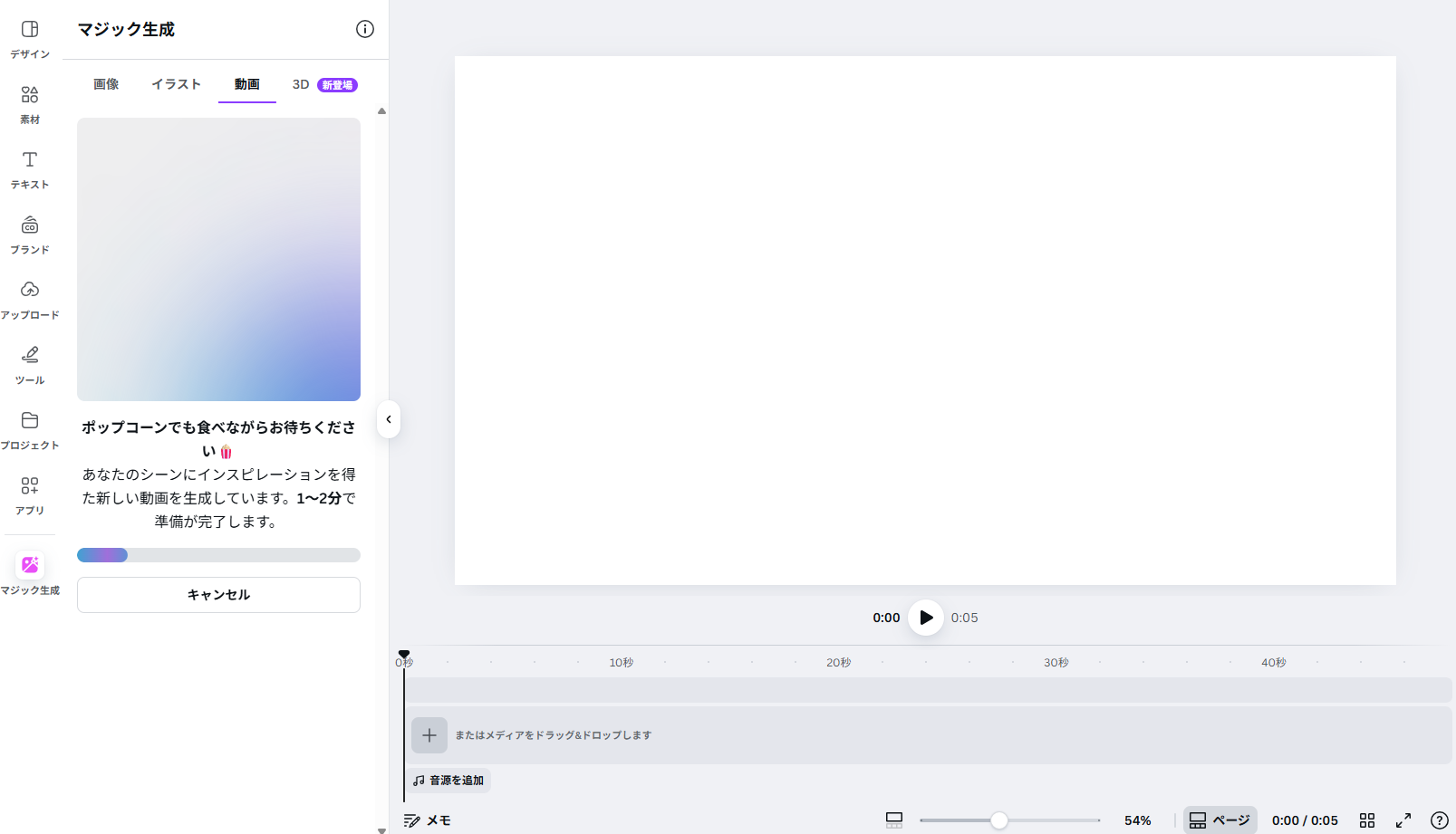Click the マジック生成 info icon
Viewport: 1456px width, 834px height.
point(365,29)
